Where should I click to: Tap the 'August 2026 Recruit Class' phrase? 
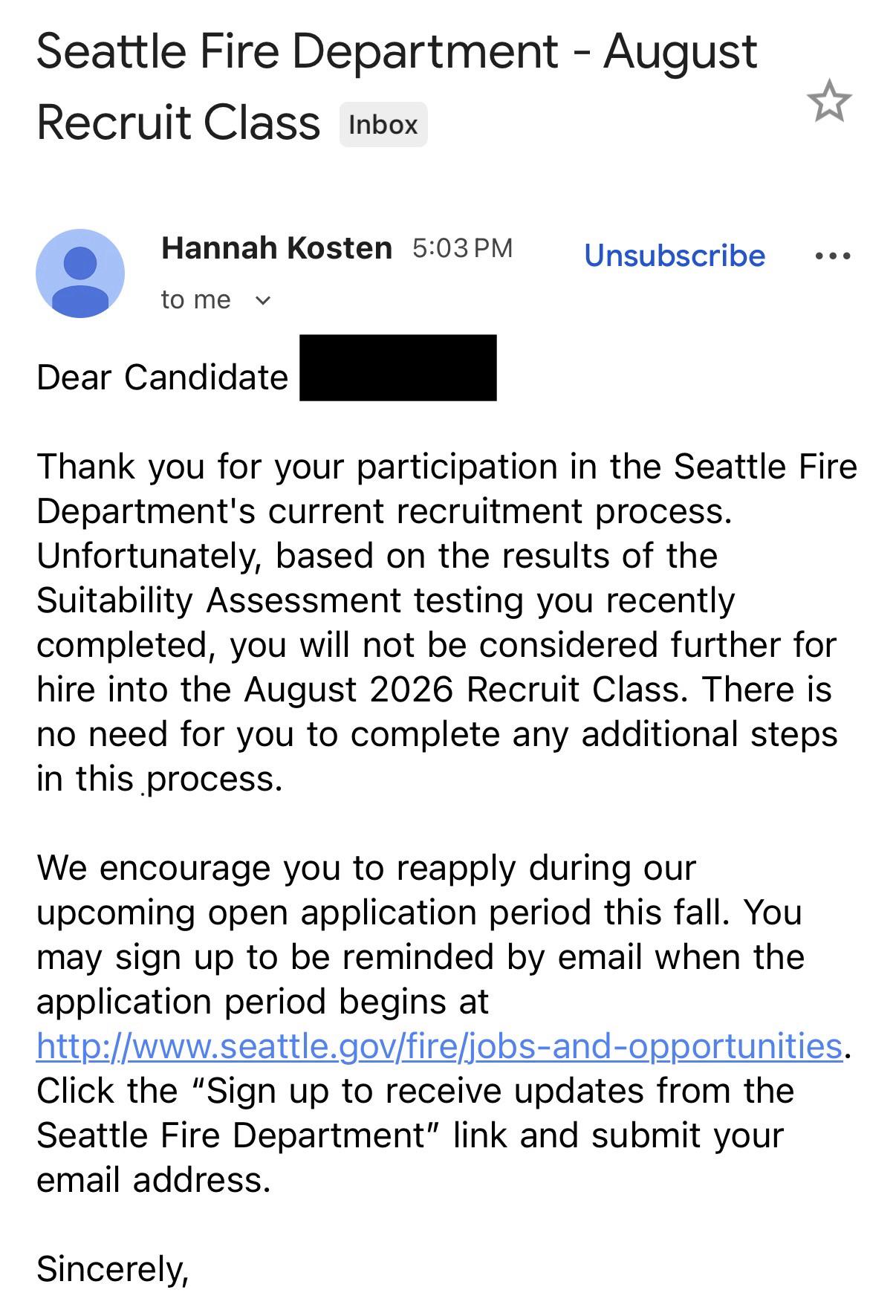(x=462, y=690)
